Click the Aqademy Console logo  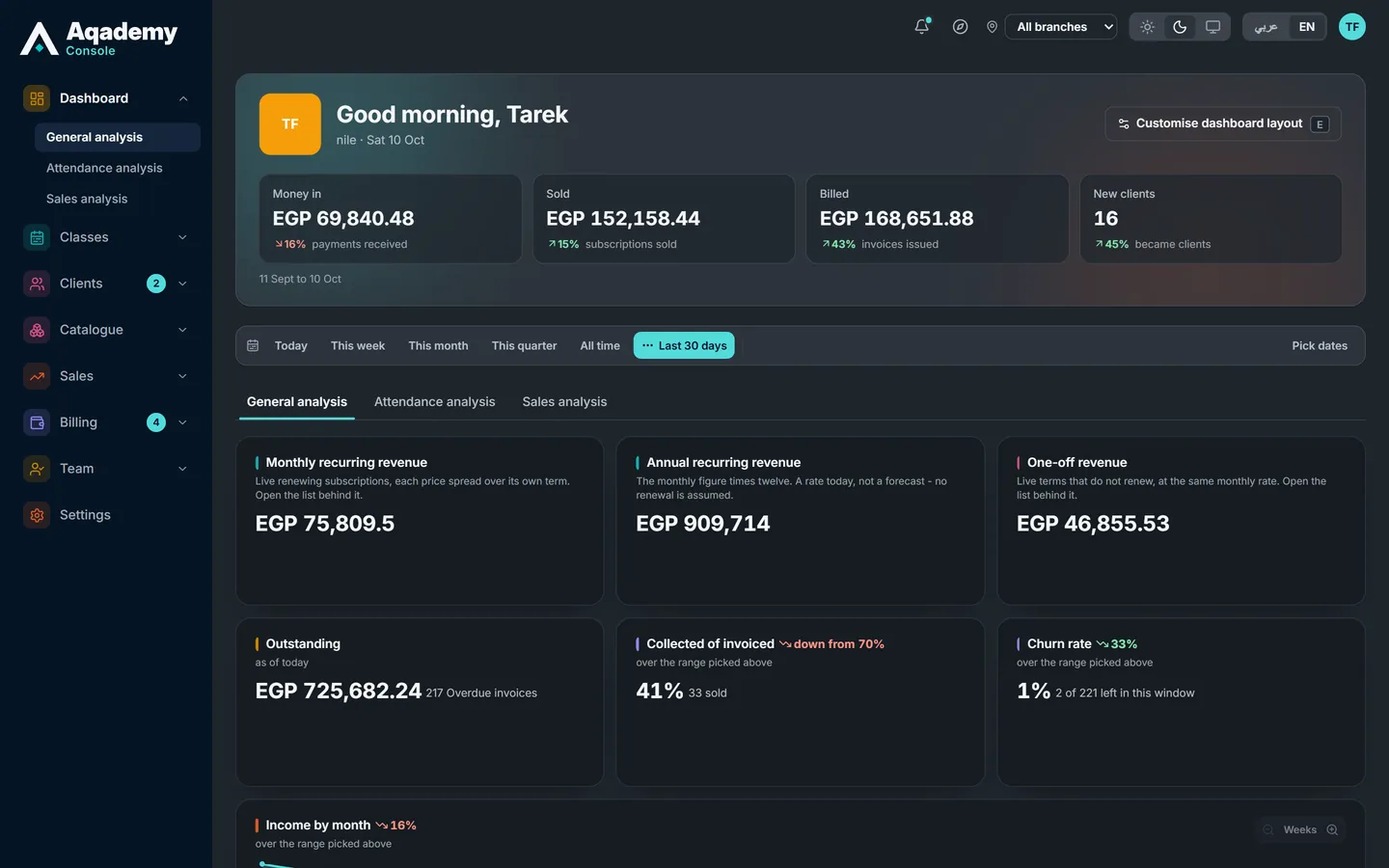tap(99, 39)
